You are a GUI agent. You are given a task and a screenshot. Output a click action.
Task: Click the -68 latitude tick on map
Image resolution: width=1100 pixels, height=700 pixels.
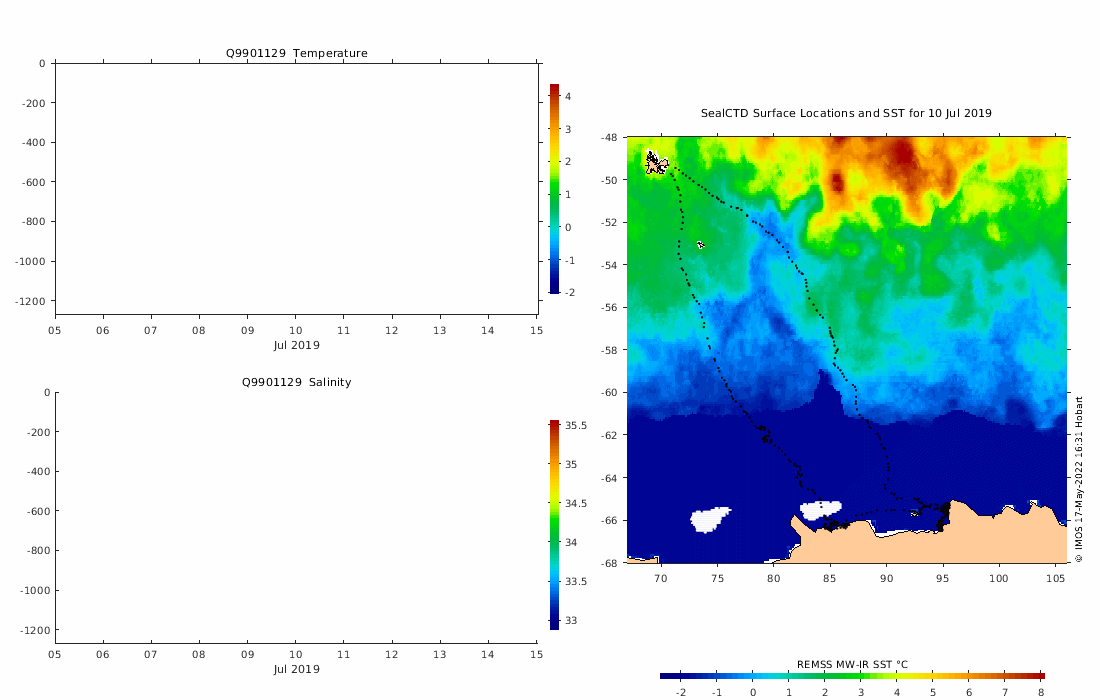coord(609,563)
